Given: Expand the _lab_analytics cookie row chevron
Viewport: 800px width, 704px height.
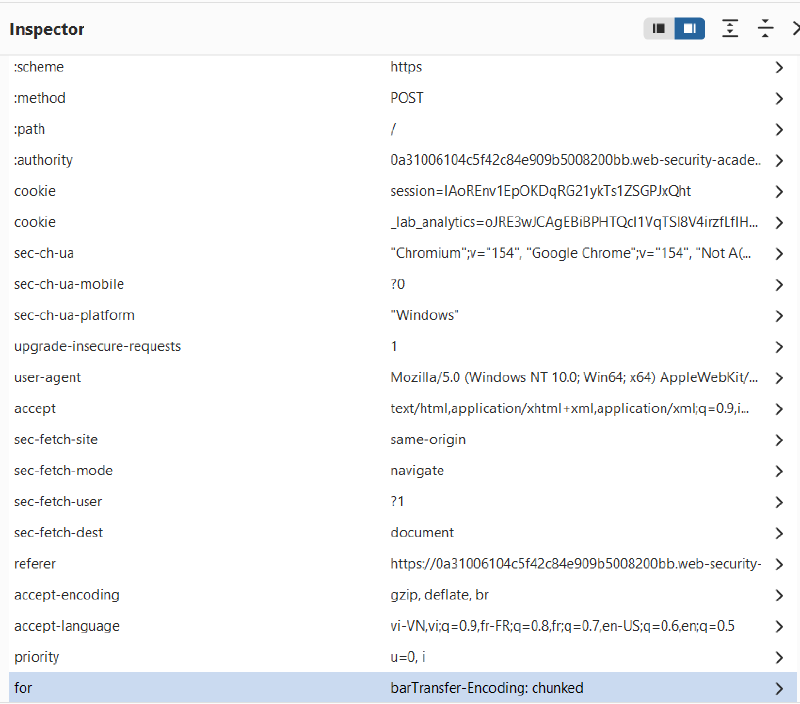Looking at the screenshot, I should tap(779, 223).
